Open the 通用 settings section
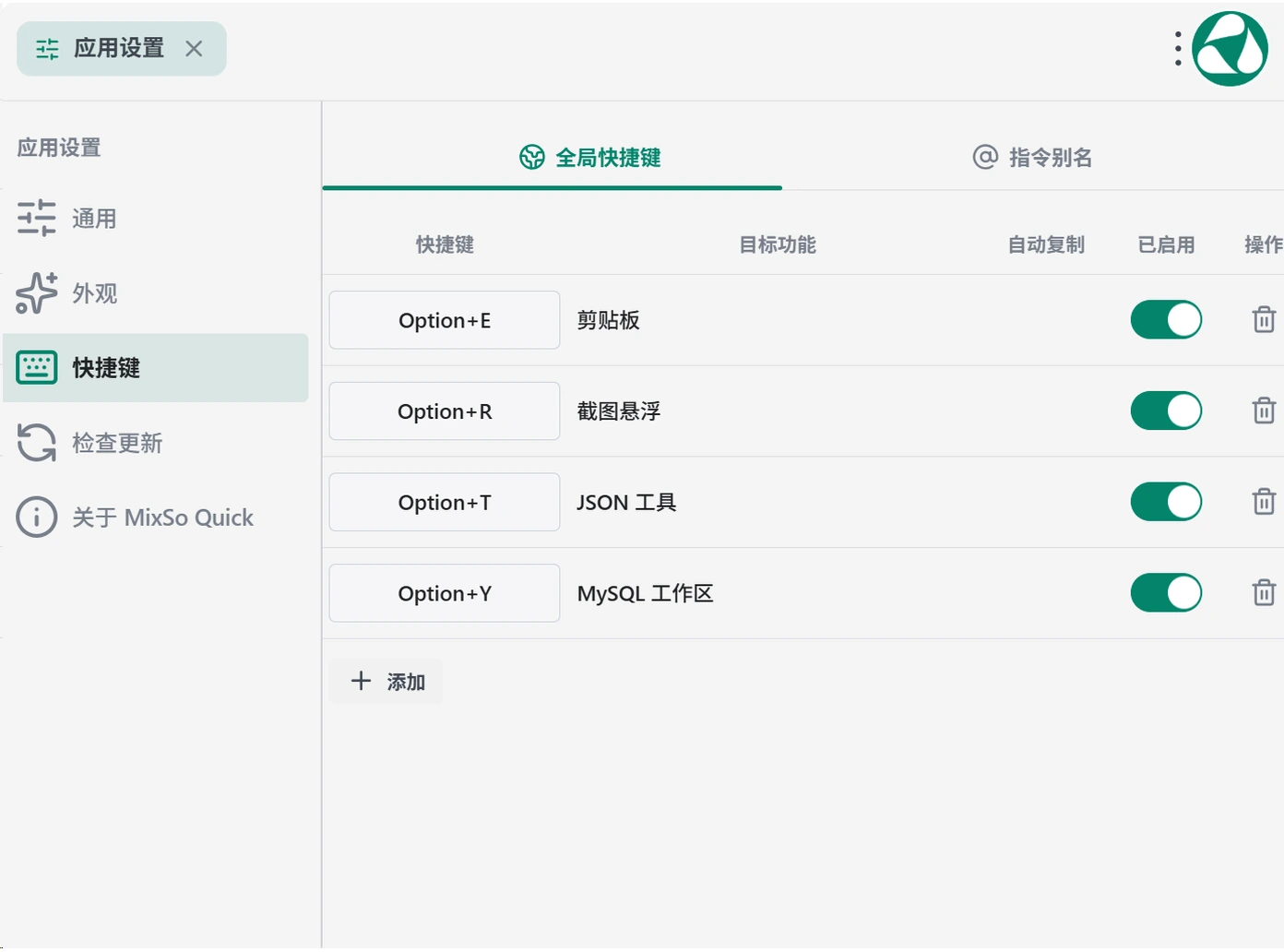The image size is (1284, 952). pyautogui.click(x=156, y=219)
